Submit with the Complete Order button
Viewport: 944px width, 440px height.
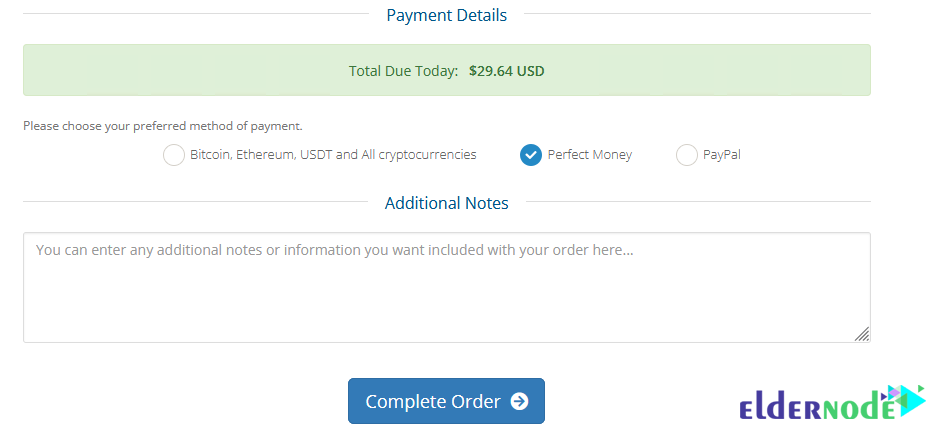(446, 401)
